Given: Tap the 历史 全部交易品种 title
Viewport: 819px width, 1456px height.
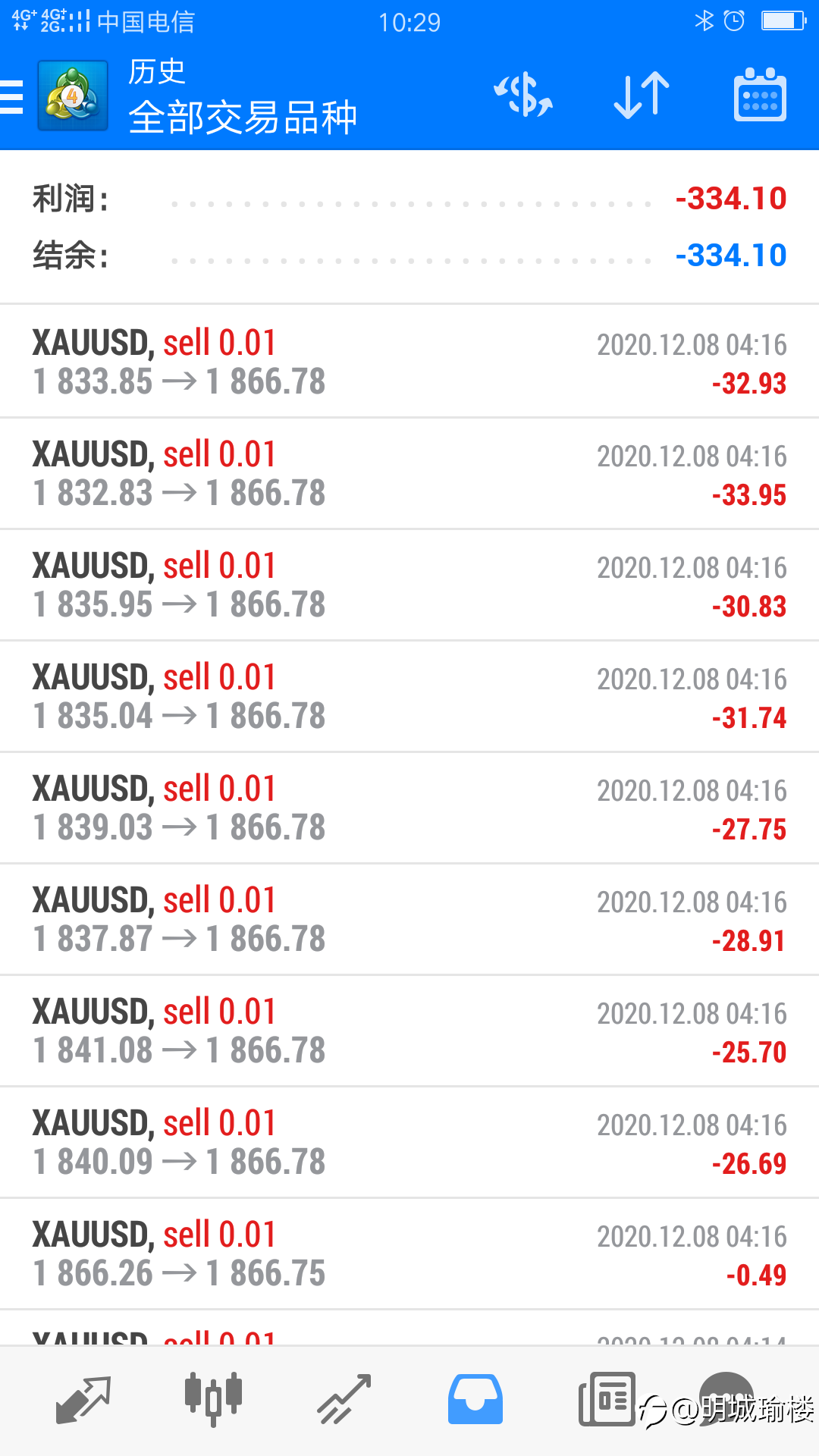Looking at the screenshot, I should (x=243, y=97).
